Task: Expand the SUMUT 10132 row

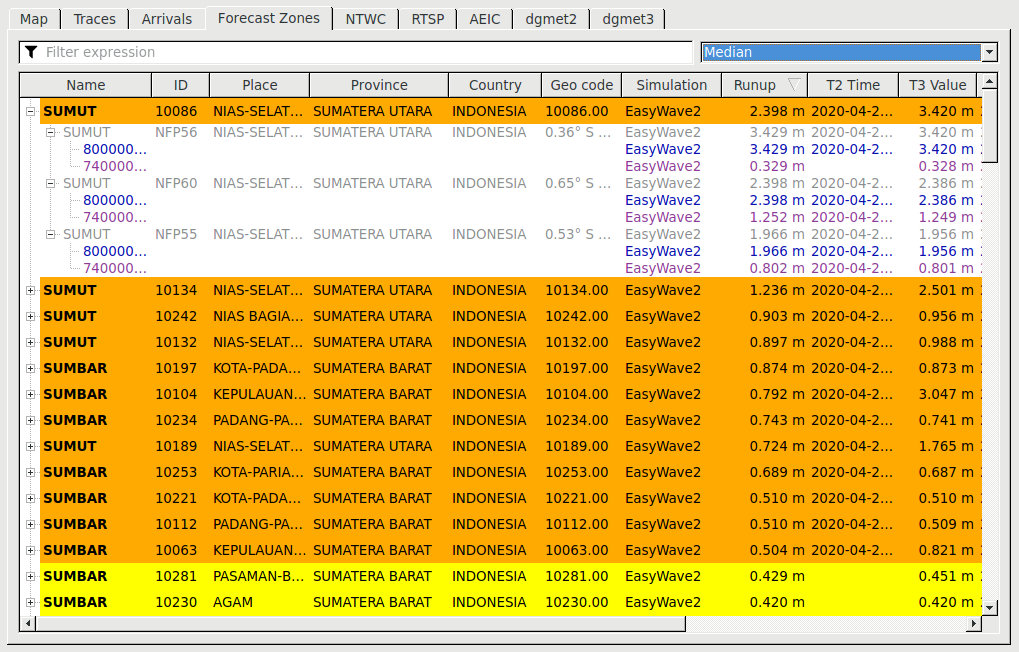Action: coord(31,343)
